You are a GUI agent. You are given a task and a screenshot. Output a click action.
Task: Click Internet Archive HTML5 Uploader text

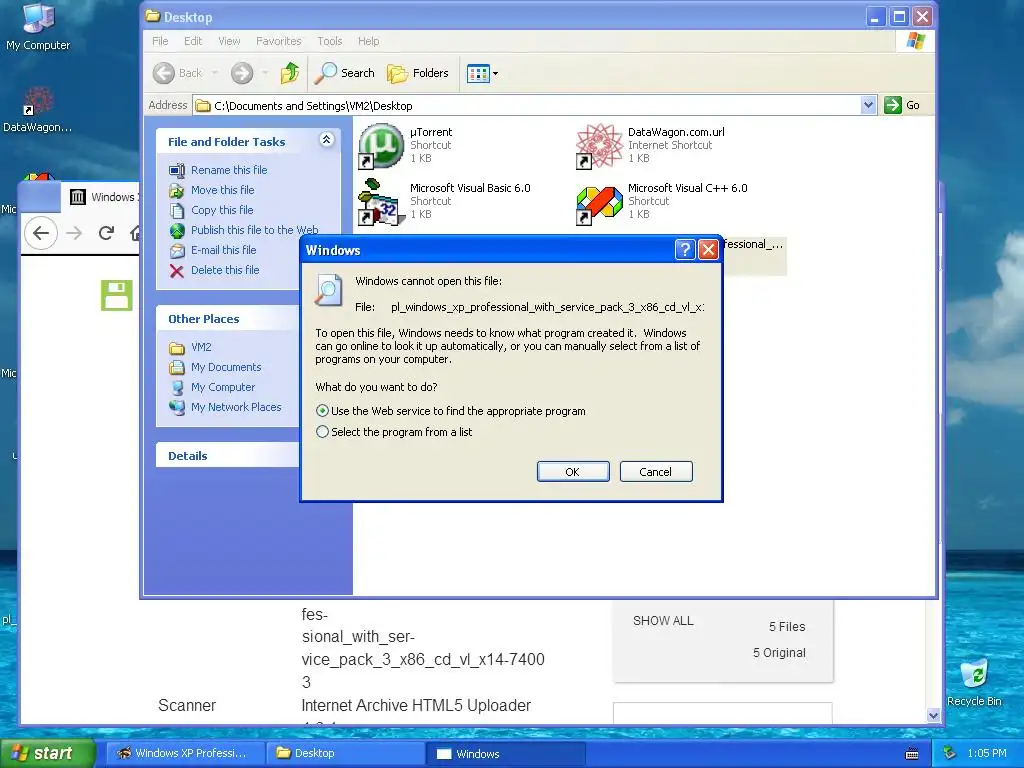point(416,706)
